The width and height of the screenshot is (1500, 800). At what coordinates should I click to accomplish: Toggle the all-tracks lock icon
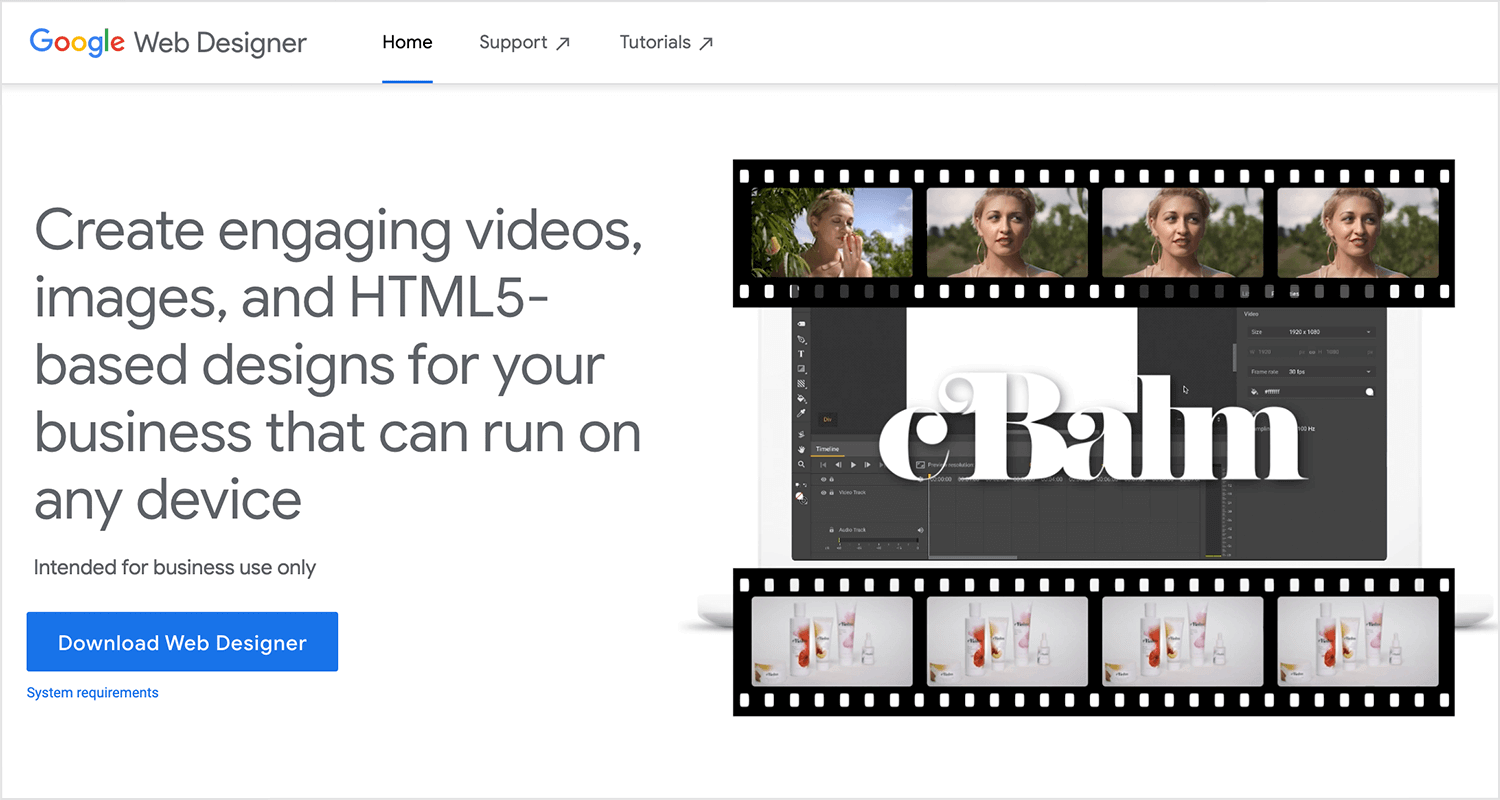[x=831, y=479]
